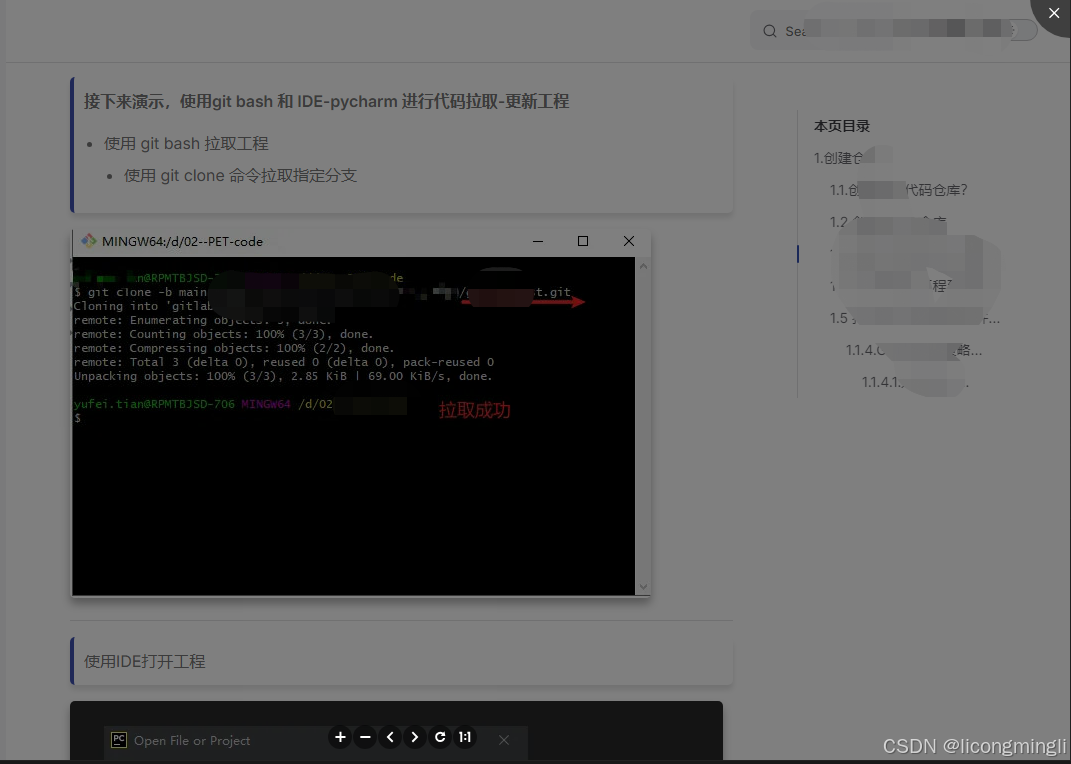Click the Open File or Project title

(192, 741)
